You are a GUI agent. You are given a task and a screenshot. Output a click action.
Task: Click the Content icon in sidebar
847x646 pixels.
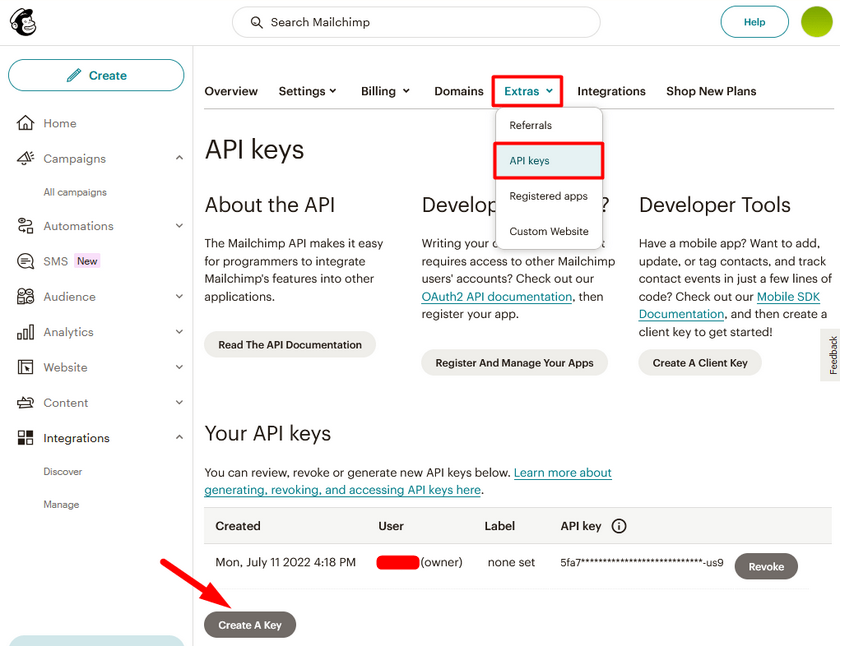tap(25, 403)
